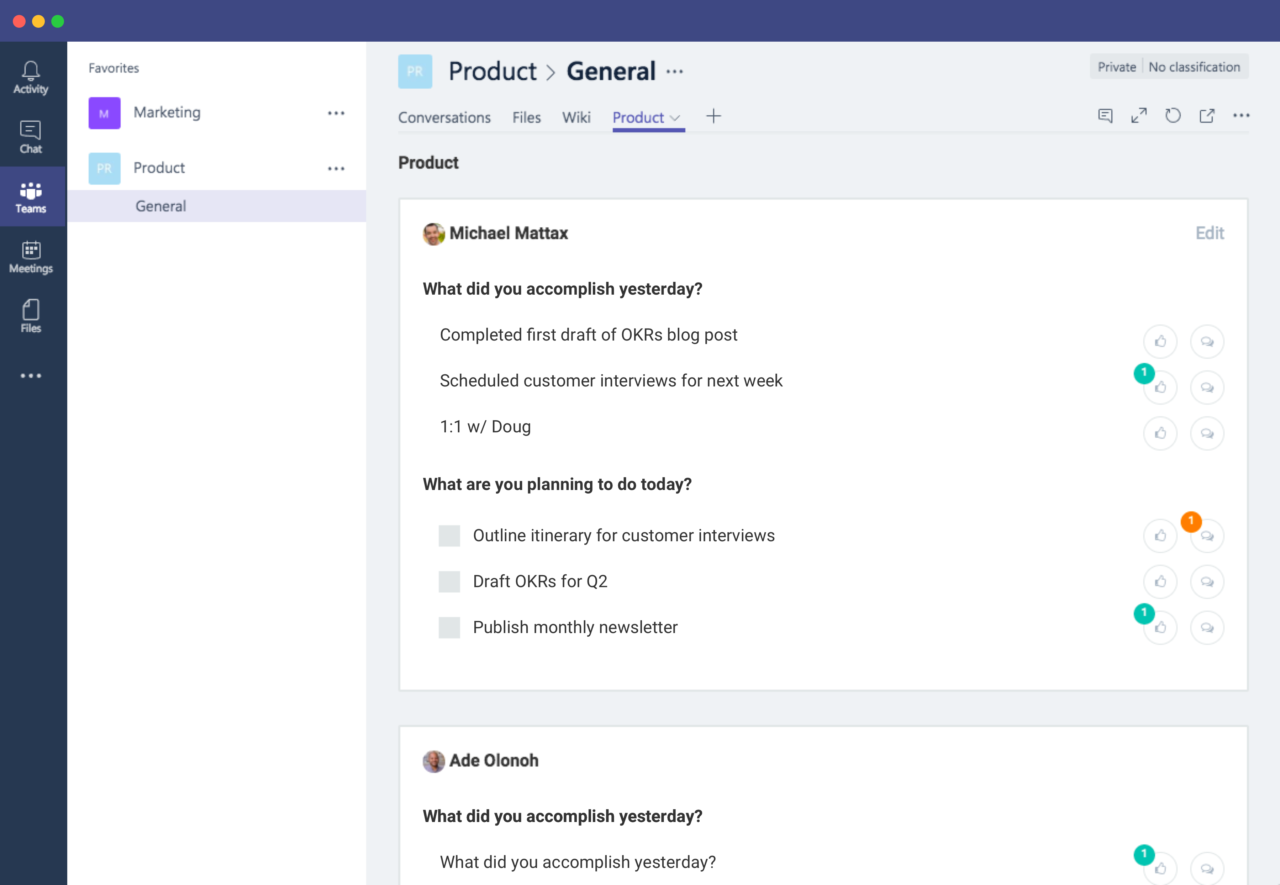Open Meetings from the sidebar

(31, 256)
